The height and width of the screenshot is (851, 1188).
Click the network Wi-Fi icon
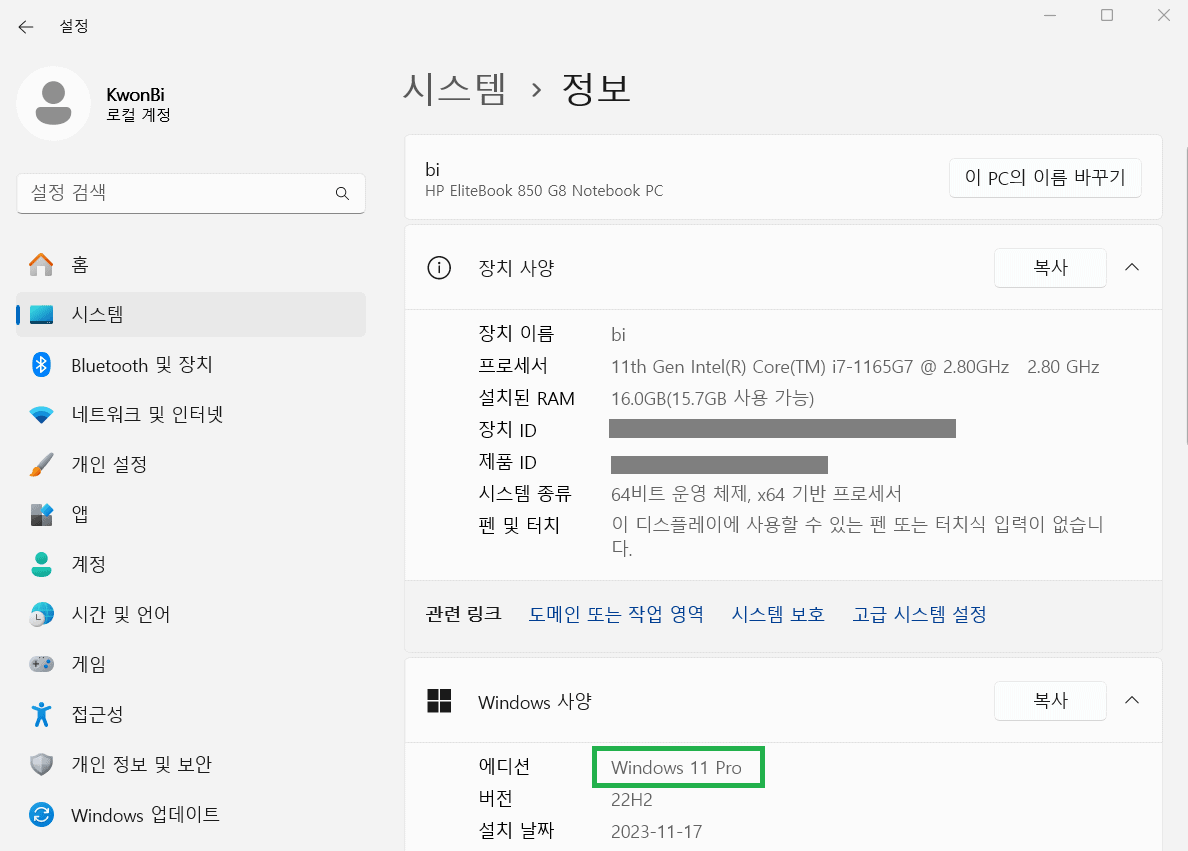coord(41,415)
